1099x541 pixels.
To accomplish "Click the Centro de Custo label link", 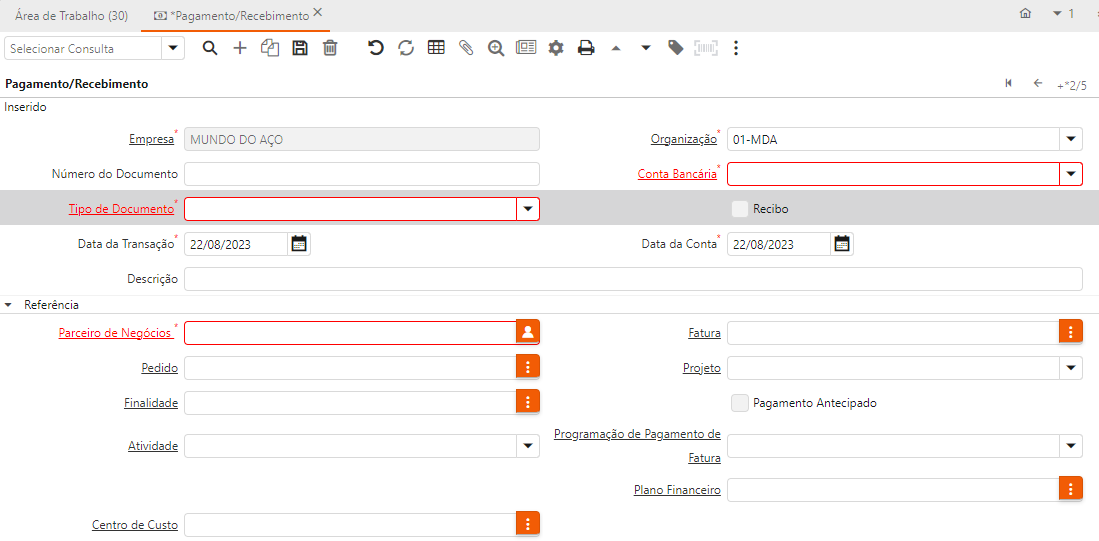I will pyautogui.click(x=134, y=525).
